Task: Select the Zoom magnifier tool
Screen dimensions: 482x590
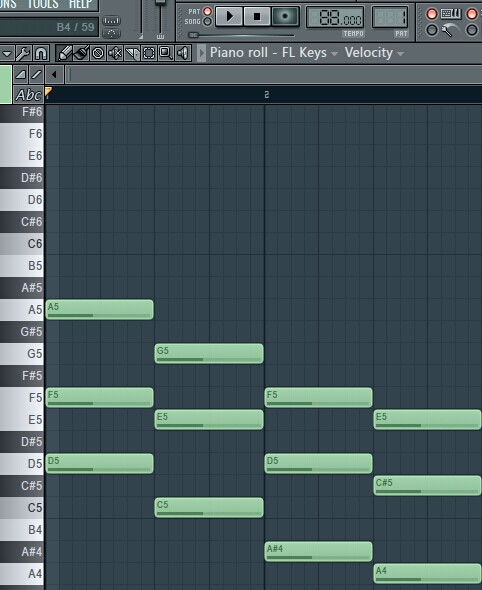Action: click(x=166, y=53)
